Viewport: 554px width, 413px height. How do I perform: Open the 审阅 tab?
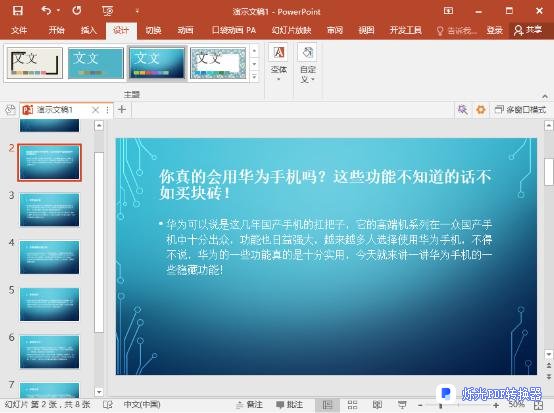(335, 30)
